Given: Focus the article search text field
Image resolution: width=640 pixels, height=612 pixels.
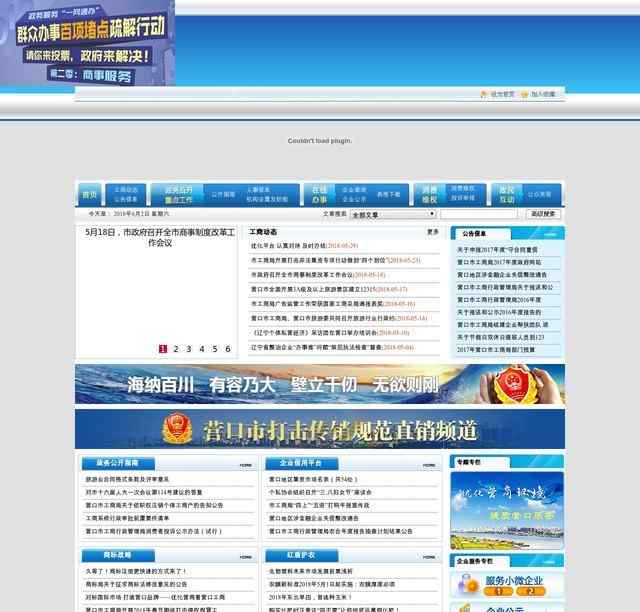Looking at the screenshot, I should click(x=478, y=214).
